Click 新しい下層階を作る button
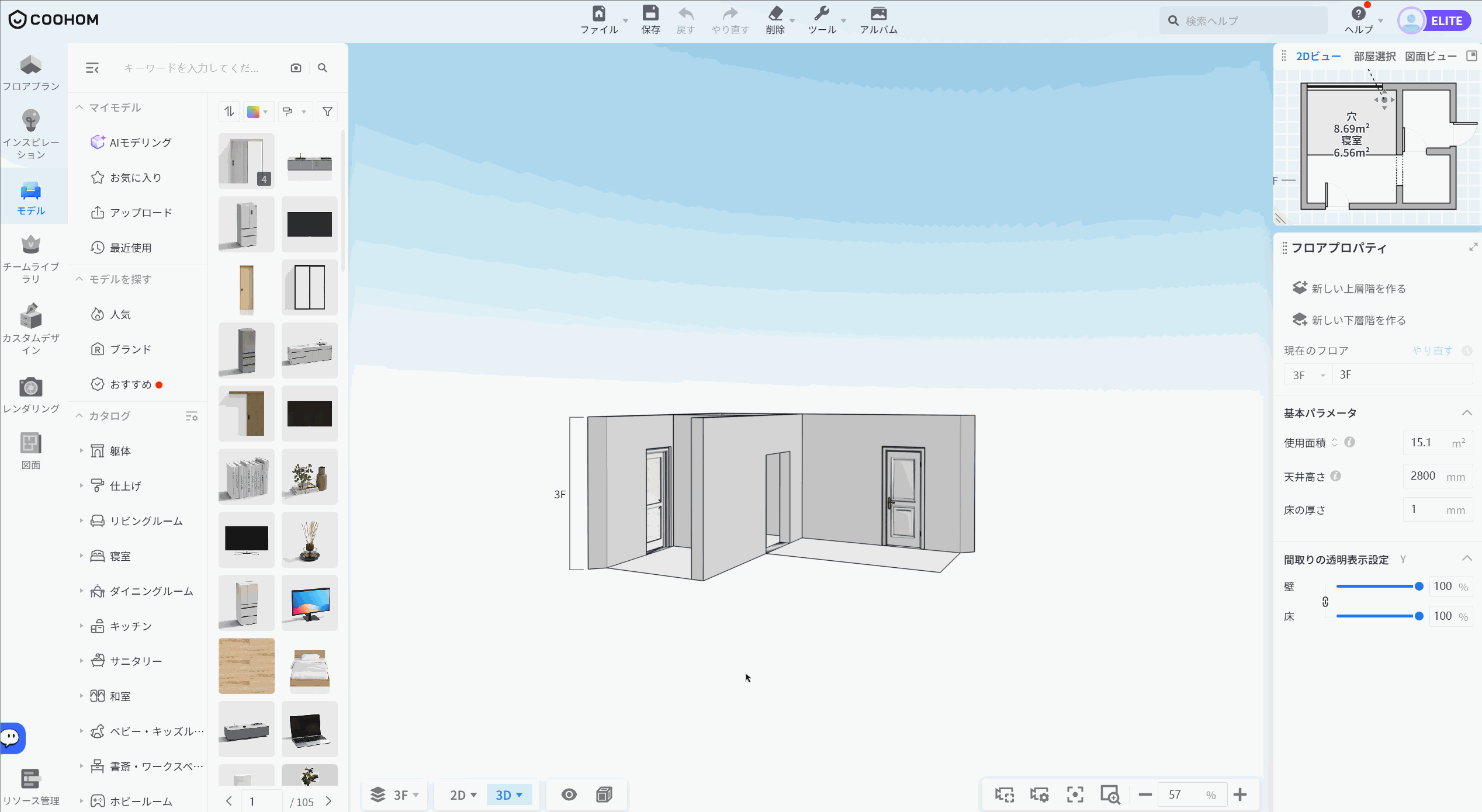Viewport: 1482px width, 812px height. point(1348,320)
